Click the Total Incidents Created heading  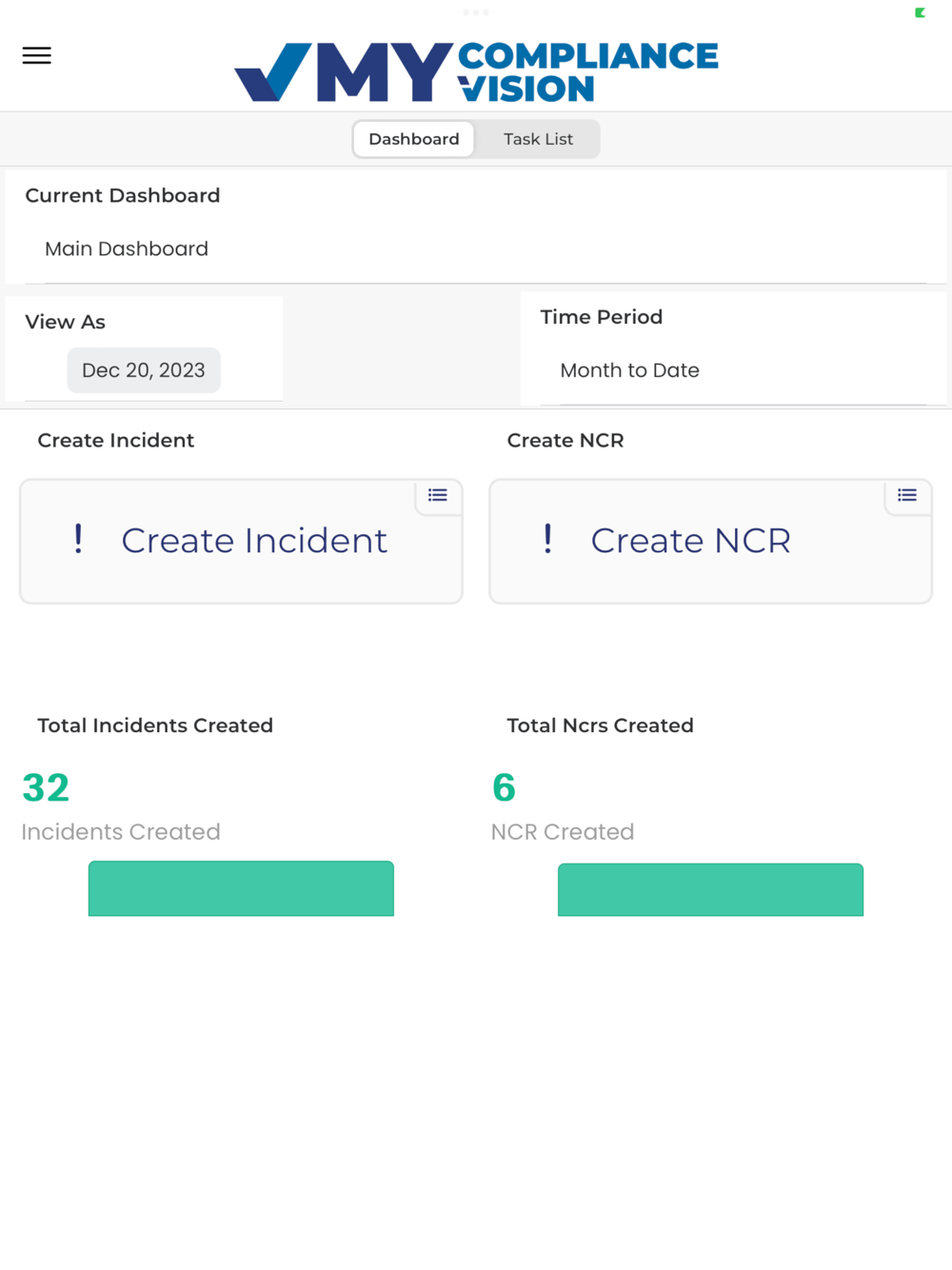(x=155, y=725)
